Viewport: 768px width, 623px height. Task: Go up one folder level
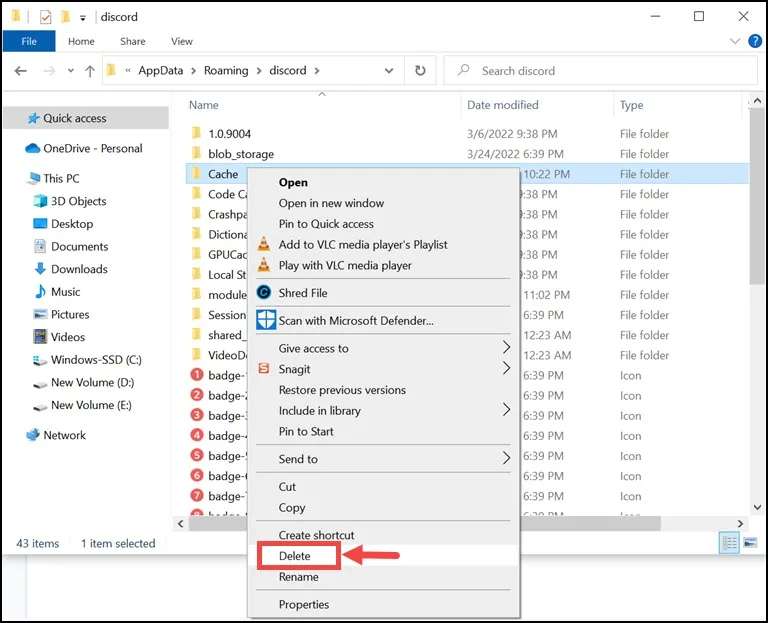point(90,71)
